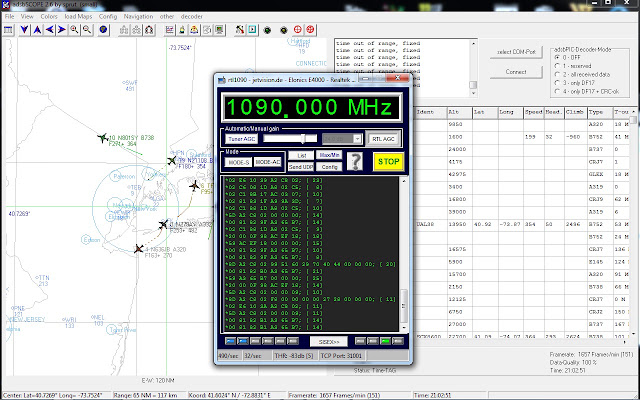Image resolution: width=640 pixels, height=400 pixels.
Task: Click the rtl1090 message log scrollbar
Action: click(404, 255)
